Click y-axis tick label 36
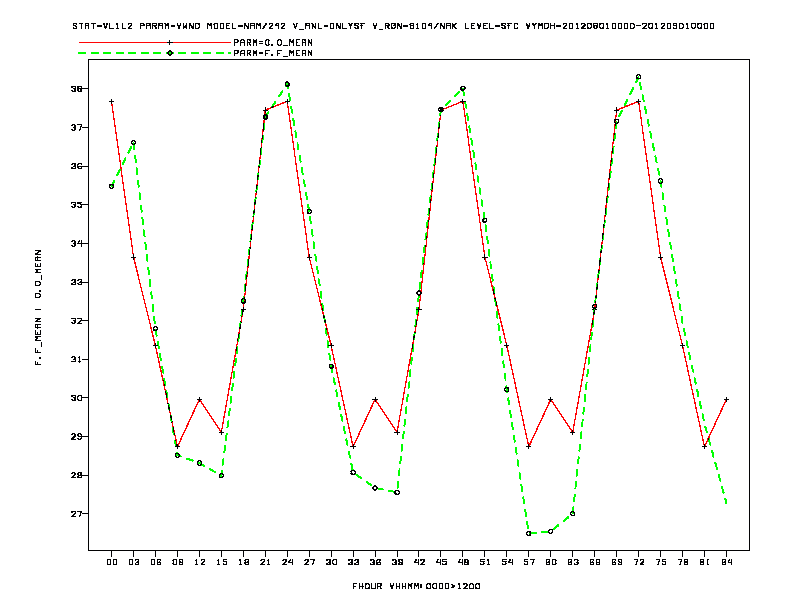The height and width of the screenshot is (612, 792). 77,166
